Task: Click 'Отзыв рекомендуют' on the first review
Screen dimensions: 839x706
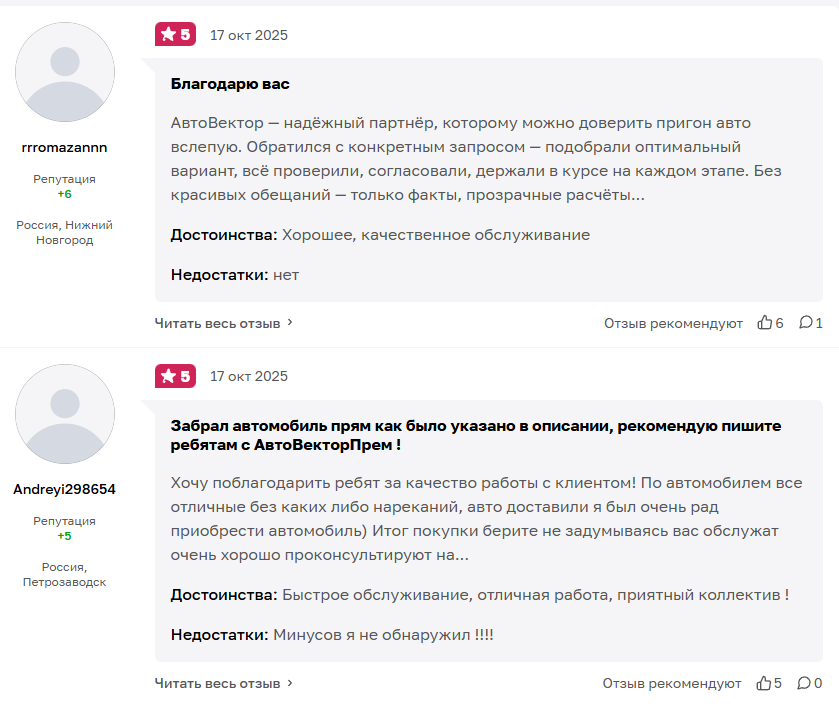Action: coord(673,323)
